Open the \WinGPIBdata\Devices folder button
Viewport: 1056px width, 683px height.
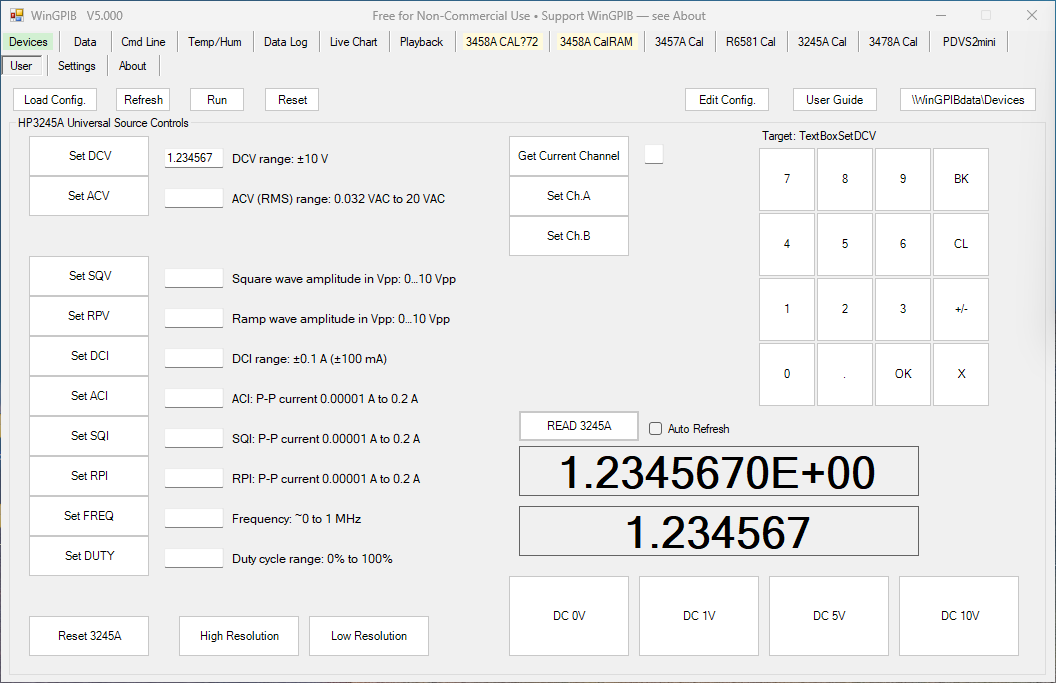click(968, 100)
